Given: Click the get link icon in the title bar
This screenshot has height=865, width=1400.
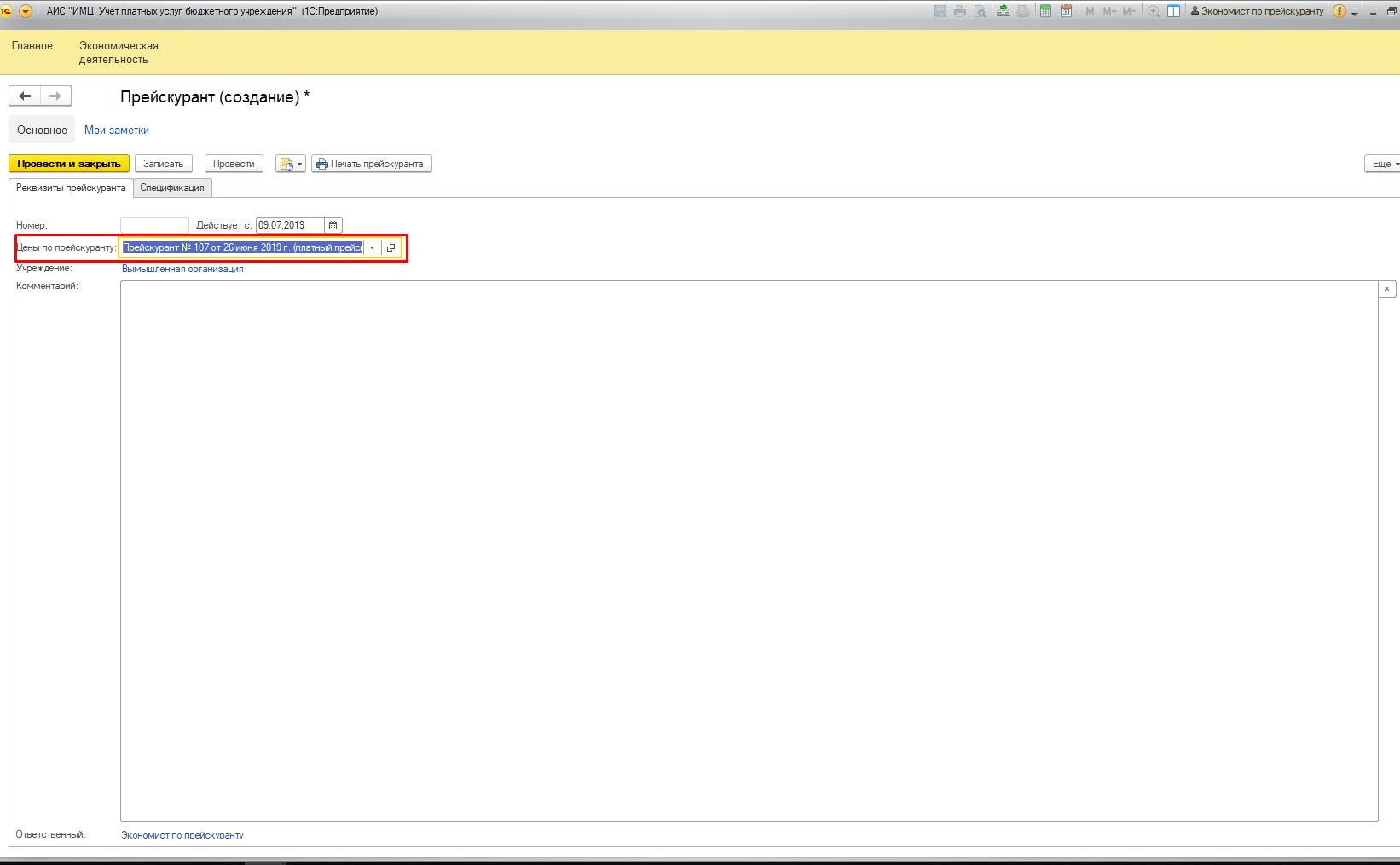Looking at the screenshot, I should point(1004,11).
